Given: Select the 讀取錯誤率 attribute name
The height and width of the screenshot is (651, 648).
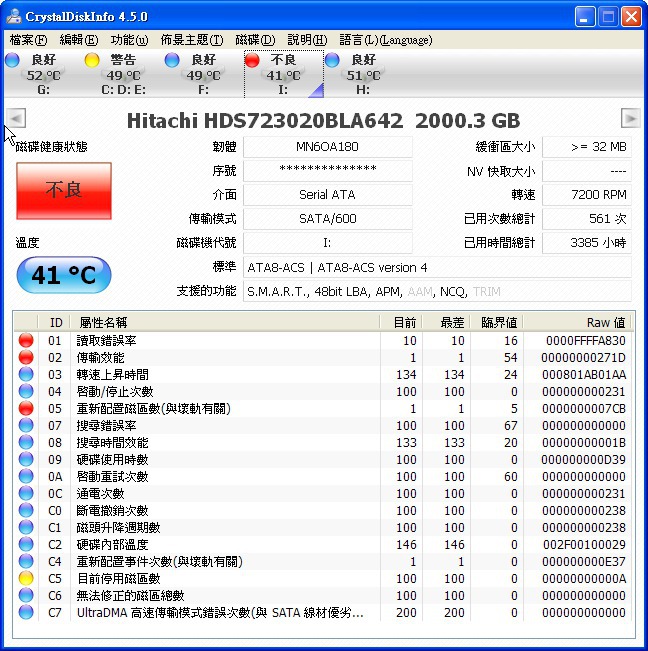Looking at the screenshot, I should pyautogui.click(x=106, y=341).
